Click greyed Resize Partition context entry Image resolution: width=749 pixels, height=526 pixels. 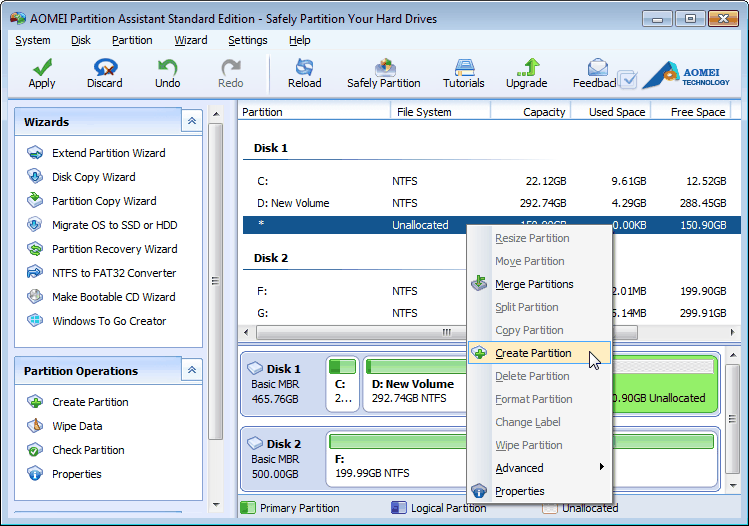539,238
